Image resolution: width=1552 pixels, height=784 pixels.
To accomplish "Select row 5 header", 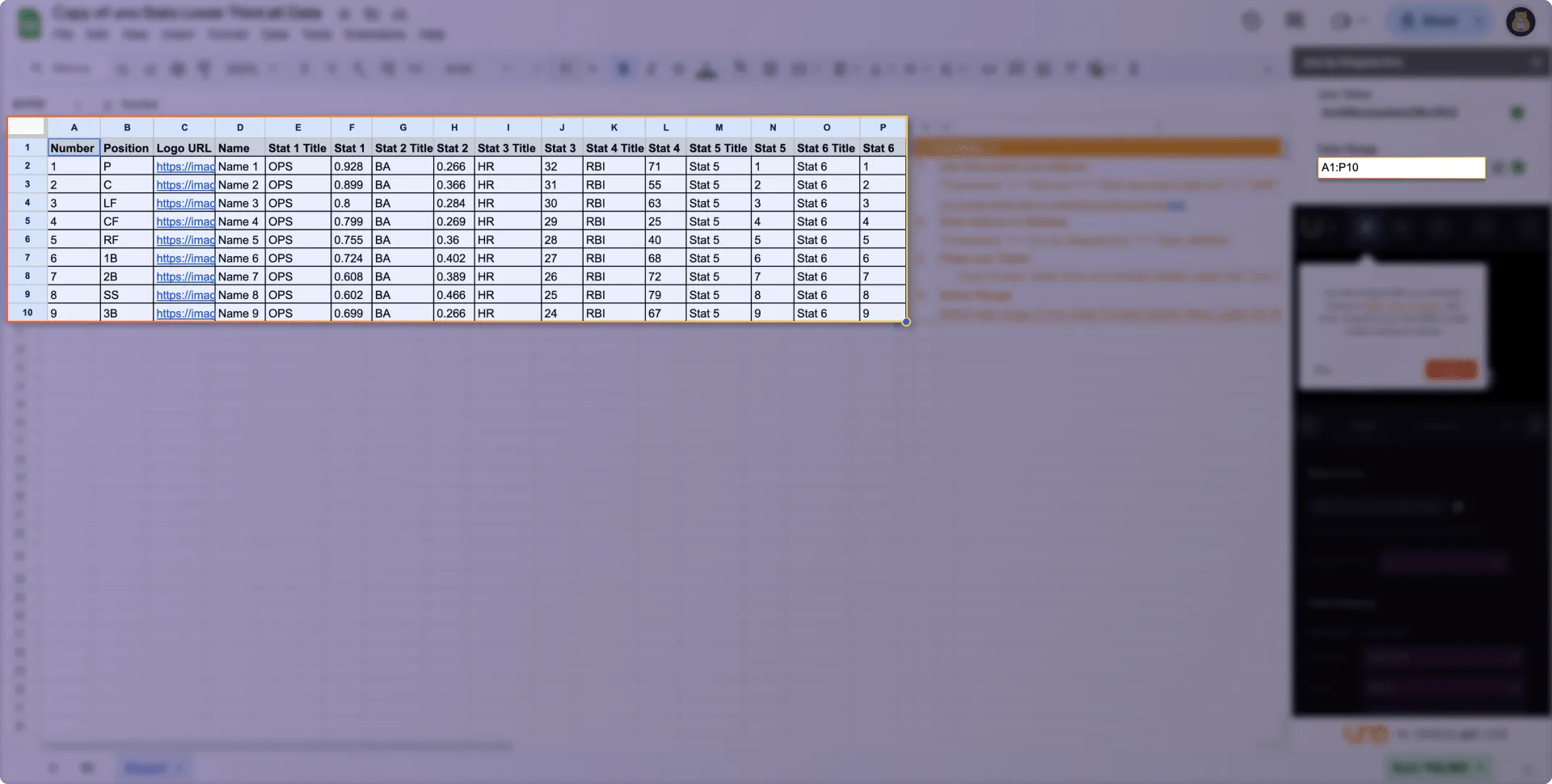I will (27, 221).
